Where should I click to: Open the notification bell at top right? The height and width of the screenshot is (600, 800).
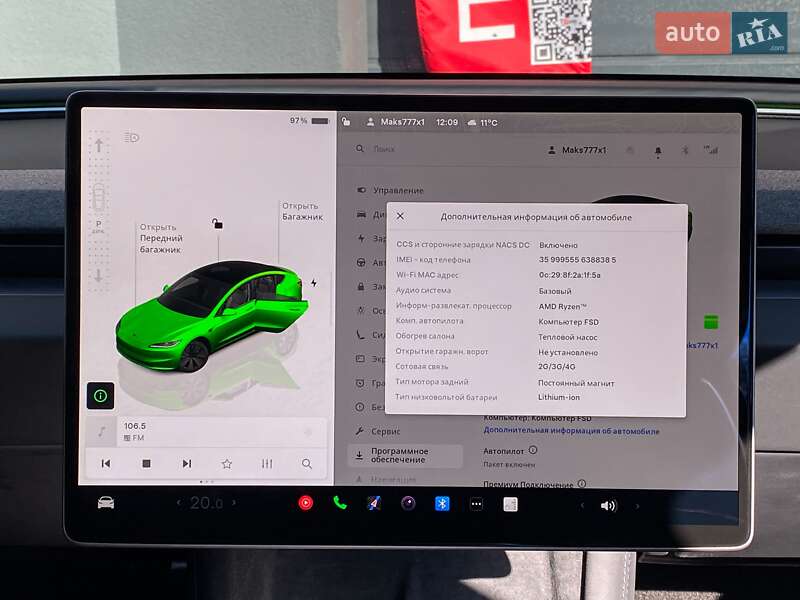coord(657,148)
